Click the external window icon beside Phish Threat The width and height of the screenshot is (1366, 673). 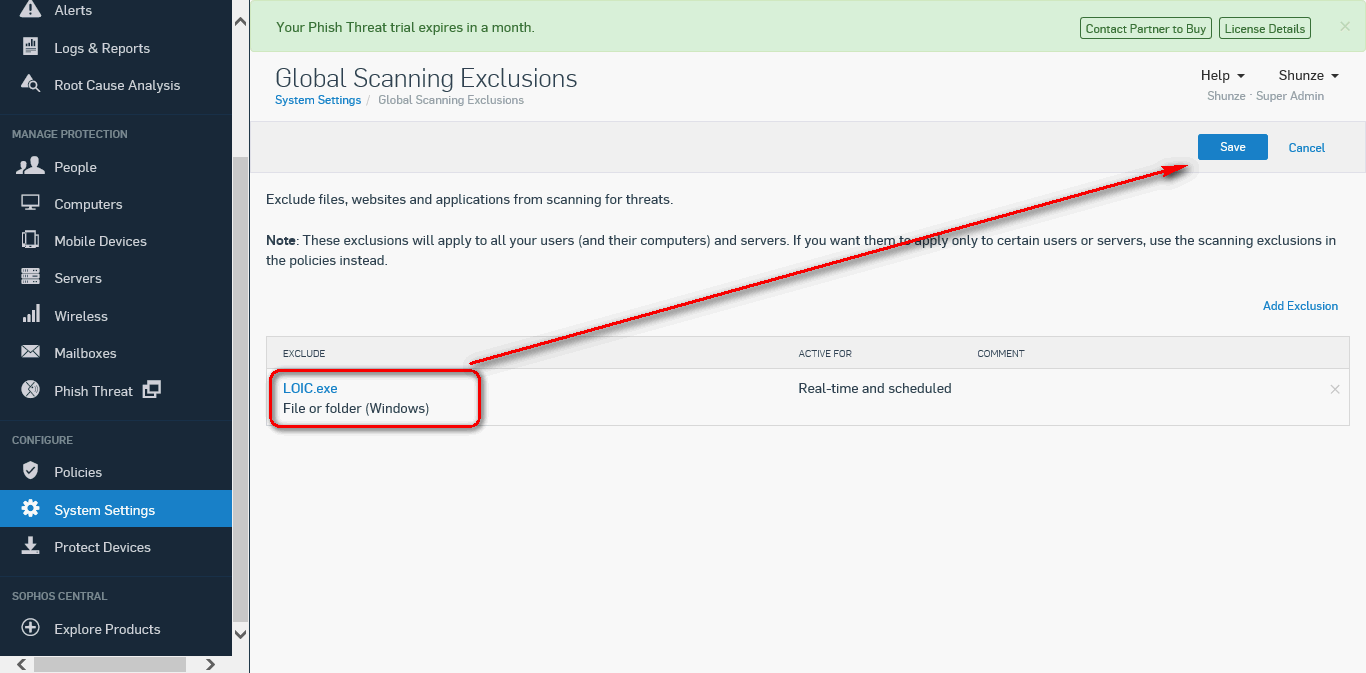tap(152, 390)
